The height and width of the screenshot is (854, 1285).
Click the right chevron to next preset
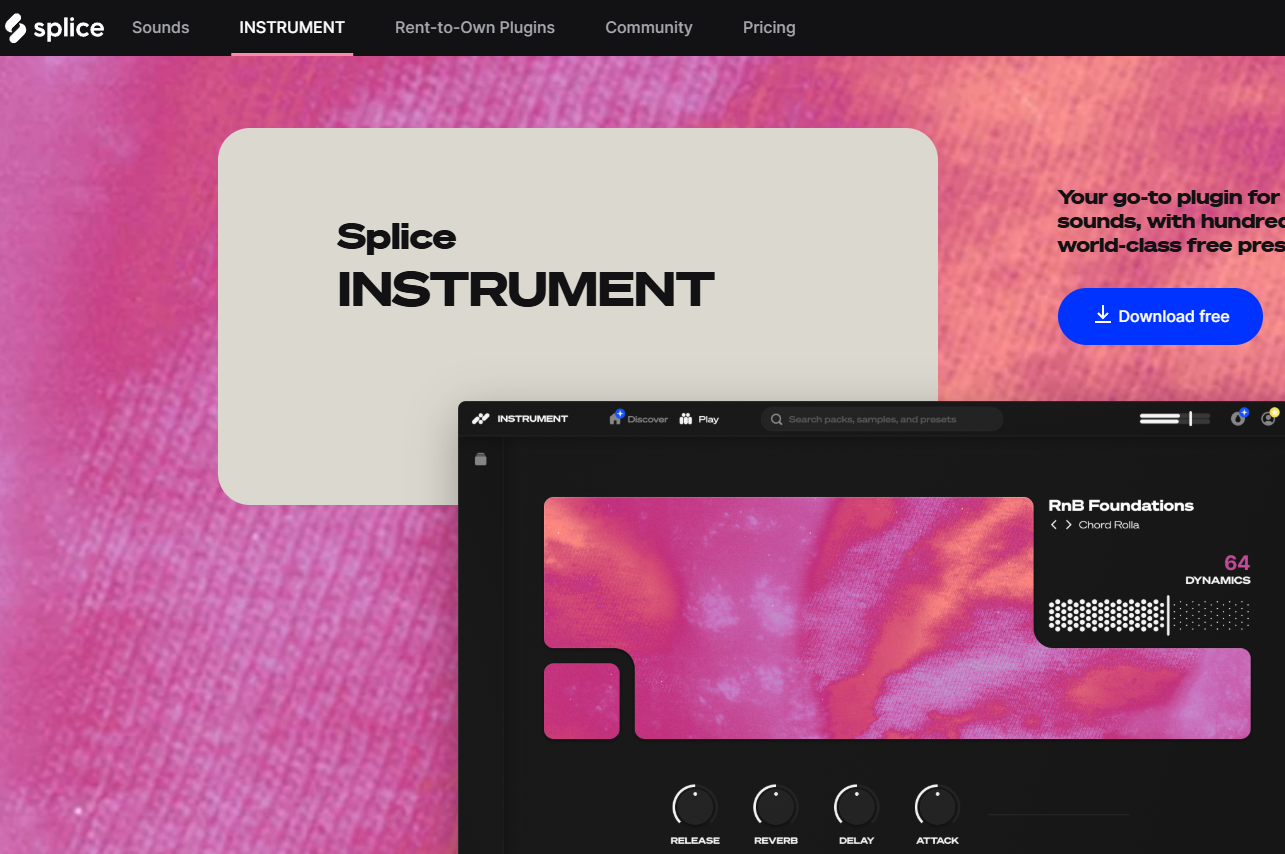point(1068,523)
